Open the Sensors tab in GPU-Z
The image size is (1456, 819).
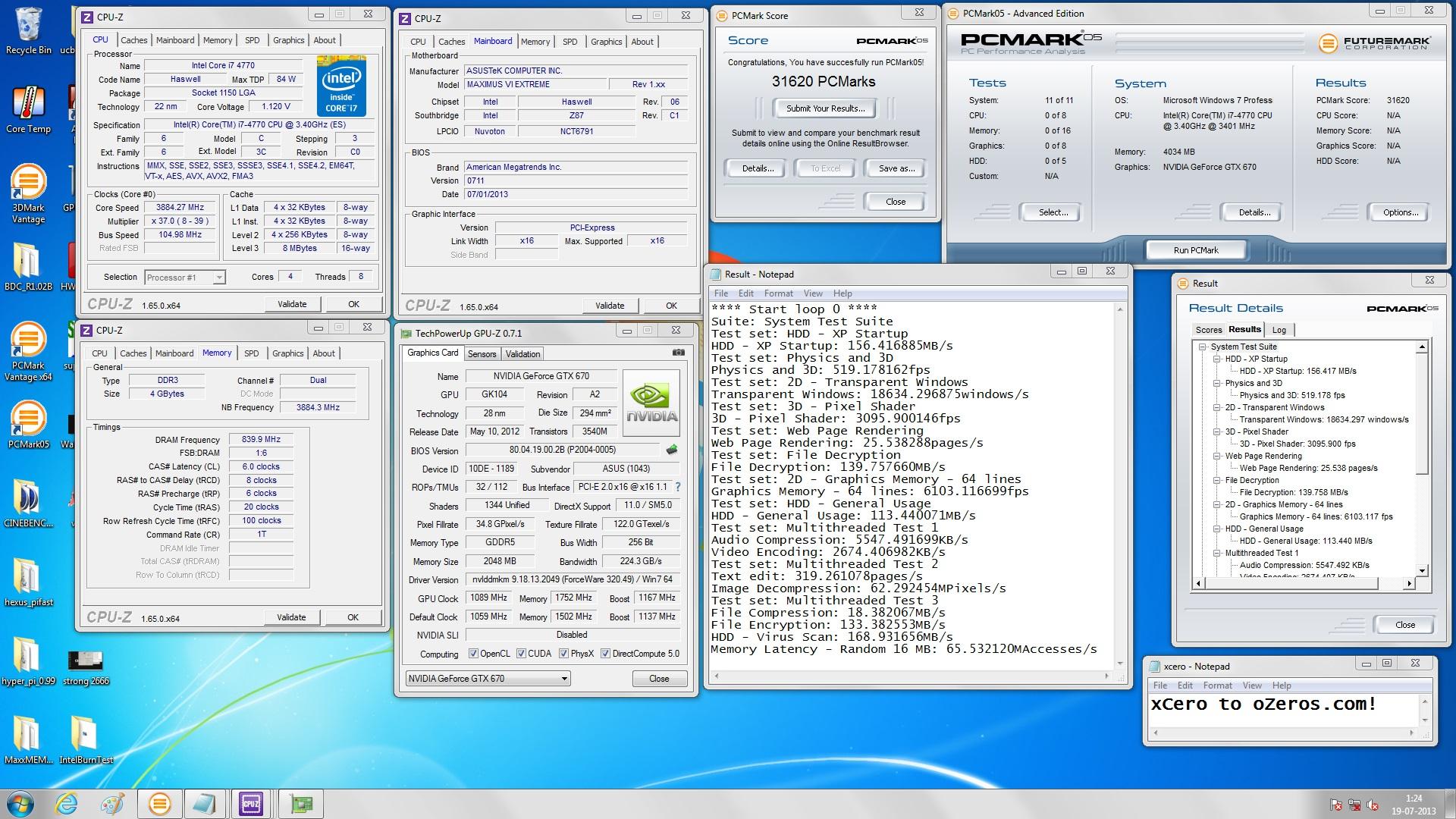tap(482, 354)
